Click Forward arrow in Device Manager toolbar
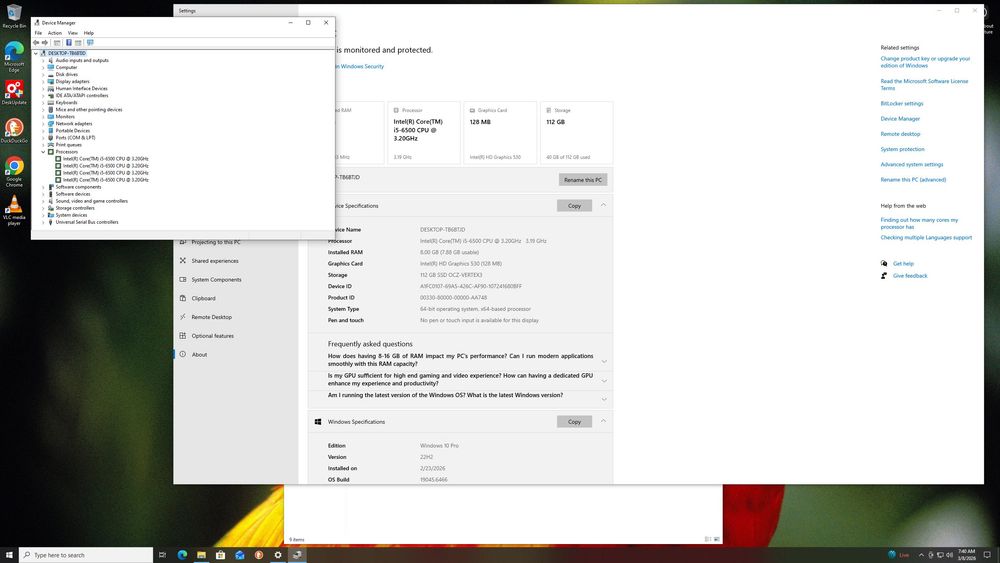The height and width of the screenshot is (563, 1000). (45, 43)
